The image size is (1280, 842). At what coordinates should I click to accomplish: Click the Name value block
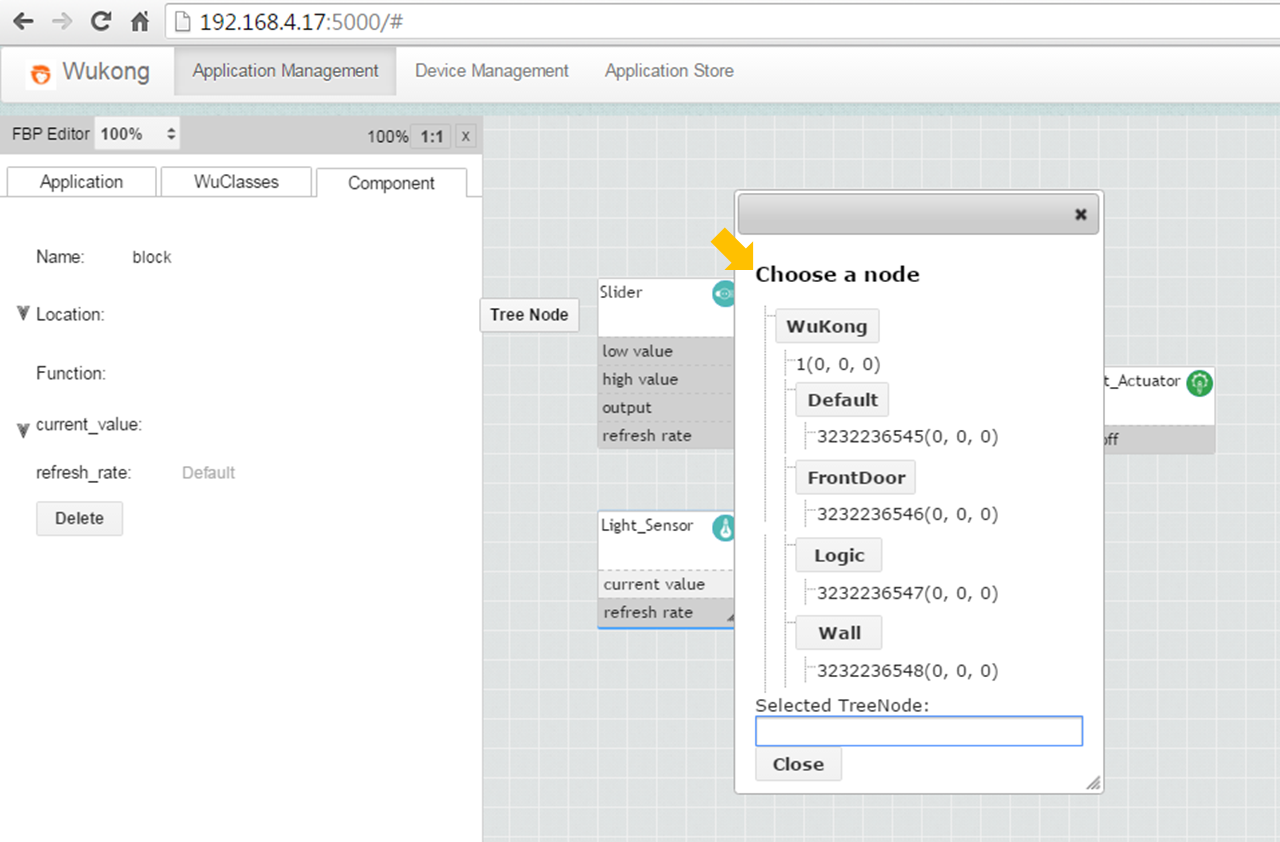(152, 257)
